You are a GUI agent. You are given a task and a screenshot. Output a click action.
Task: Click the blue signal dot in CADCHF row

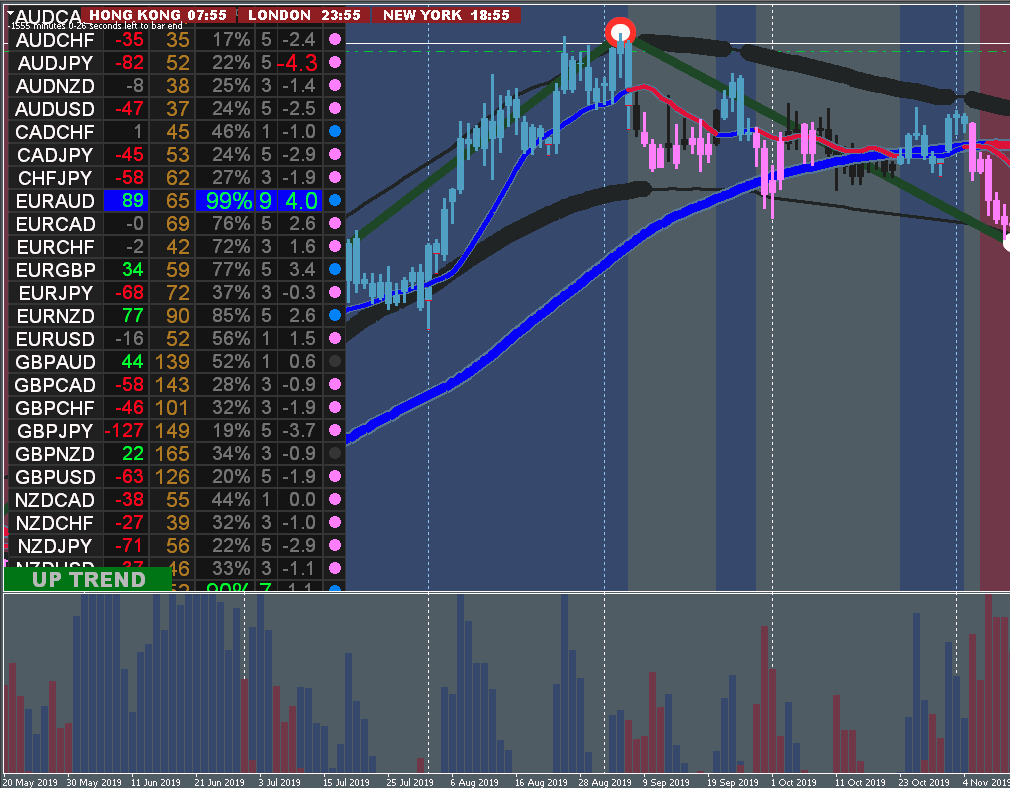(335, 131)
